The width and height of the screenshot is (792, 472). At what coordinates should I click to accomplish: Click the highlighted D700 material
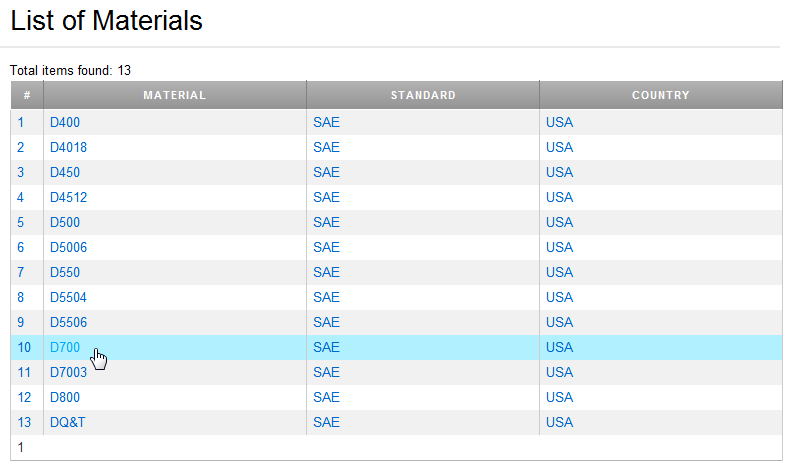click(65, 347)
